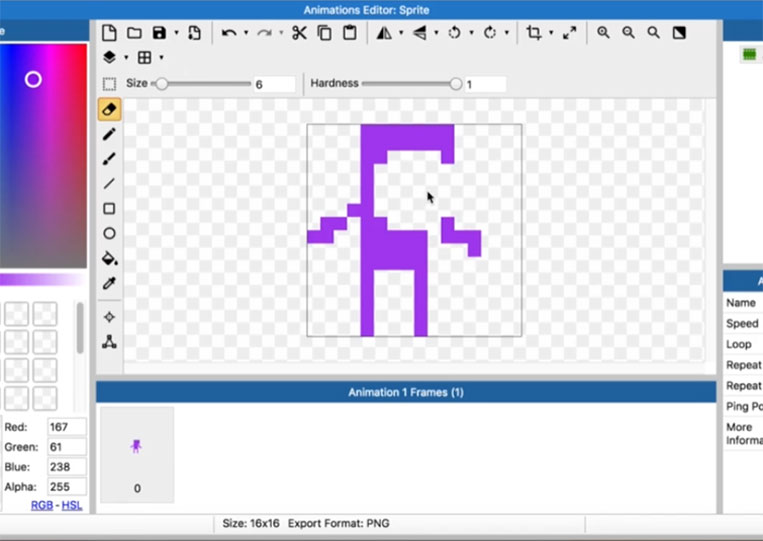Click the Blue value field showing 238
This screenshot has width=763, height=541.
click(67, 467)
